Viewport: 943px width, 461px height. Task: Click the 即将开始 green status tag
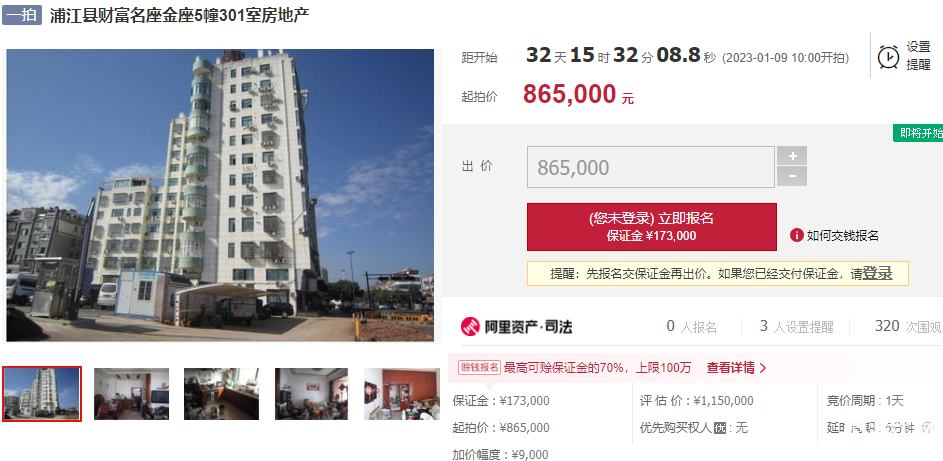click(918, 133)
